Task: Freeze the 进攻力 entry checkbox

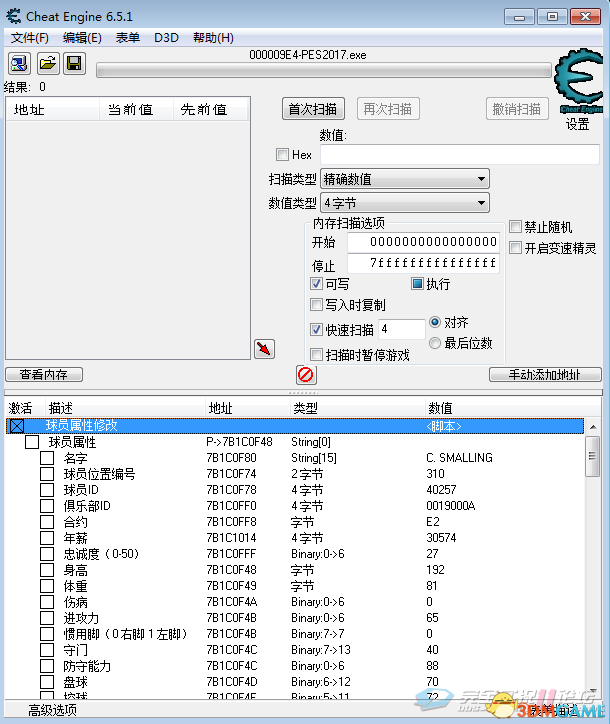Action: click(x=47, y=618)
